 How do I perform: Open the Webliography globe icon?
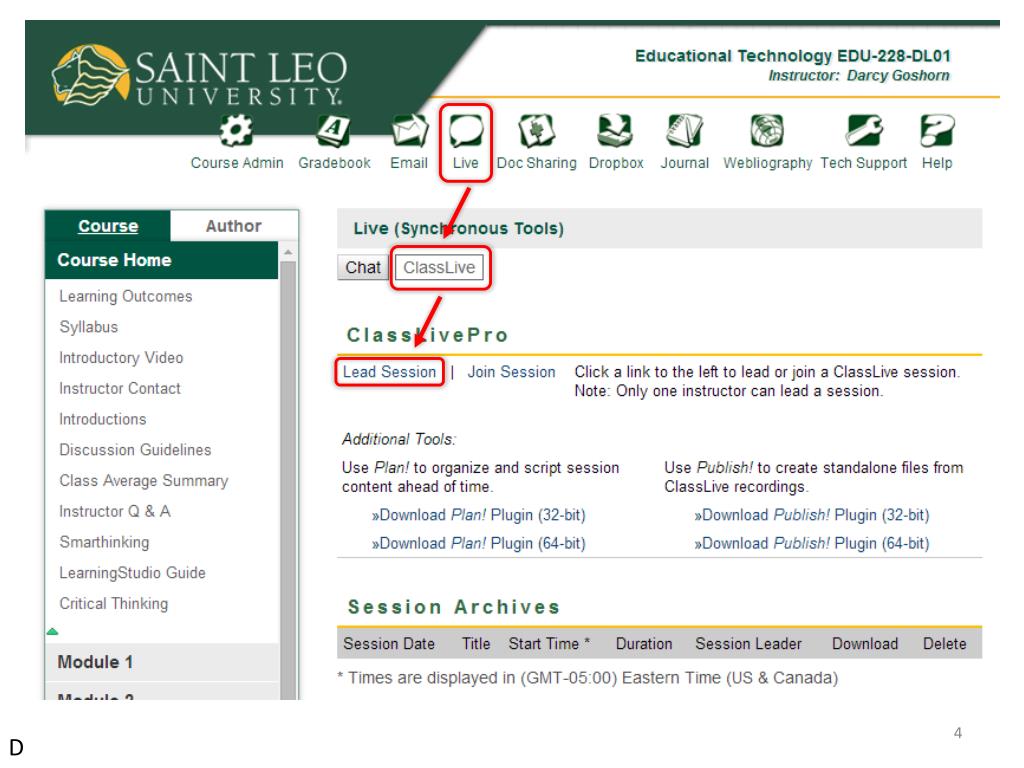[x=767, y=131]
